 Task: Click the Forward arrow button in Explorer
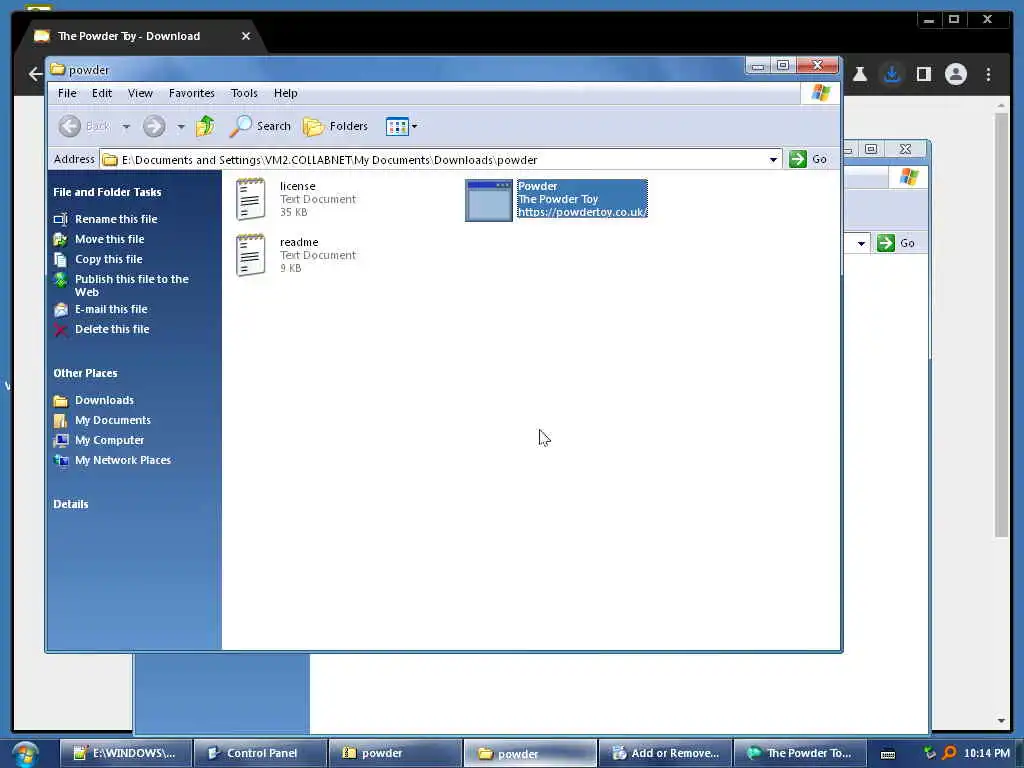[154, 126]
